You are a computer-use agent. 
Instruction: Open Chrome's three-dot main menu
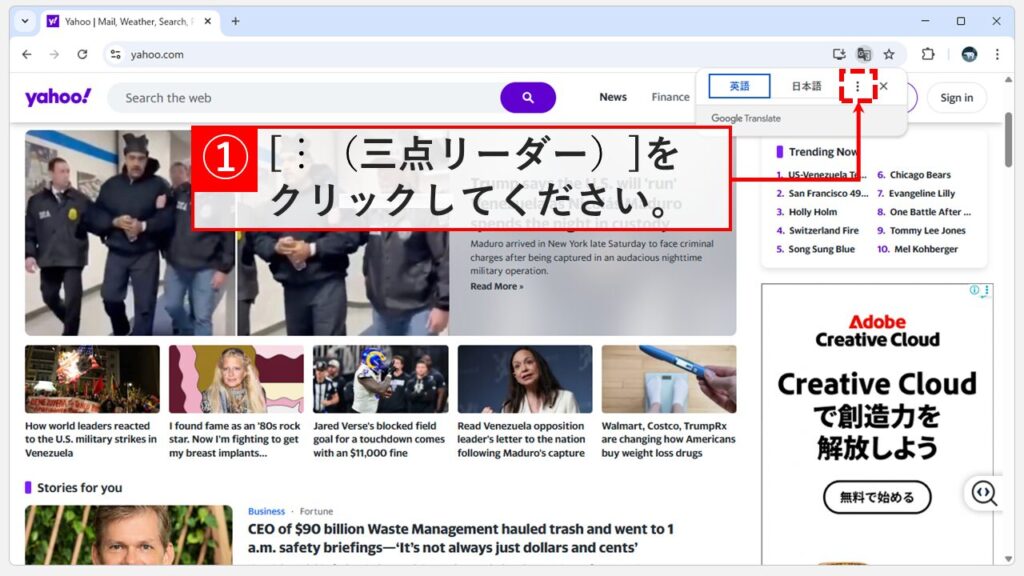(x=997, y=54)
